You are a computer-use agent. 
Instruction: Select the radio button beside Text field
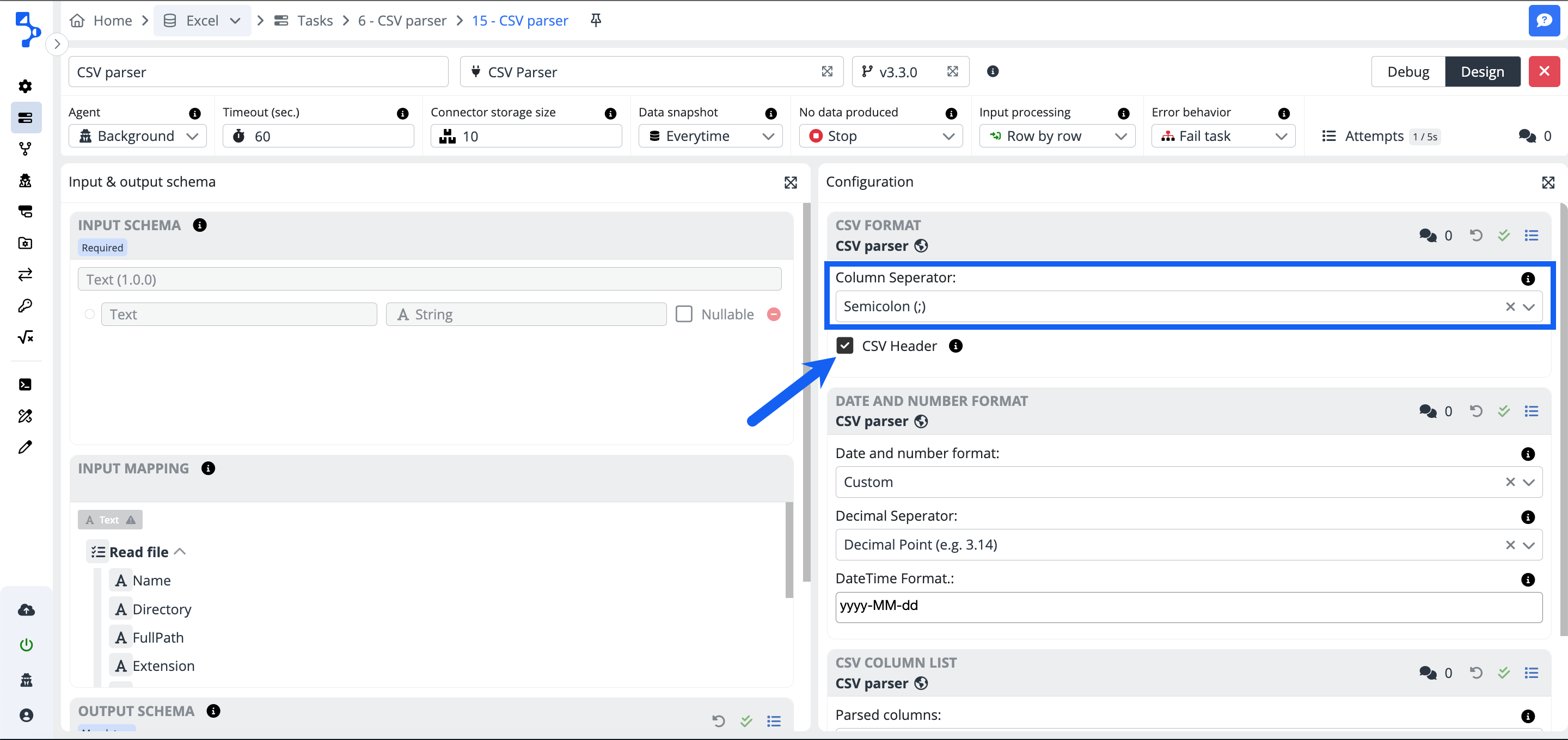click(89, 314)
